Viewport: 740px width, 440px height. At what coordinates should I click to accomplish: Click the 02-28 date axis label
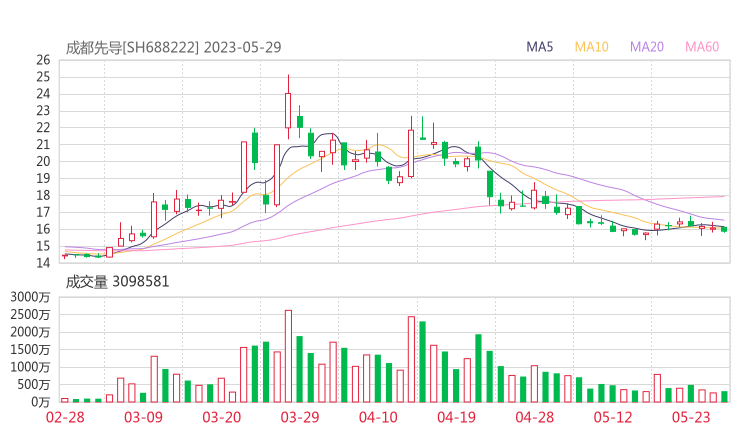point(65,417)
